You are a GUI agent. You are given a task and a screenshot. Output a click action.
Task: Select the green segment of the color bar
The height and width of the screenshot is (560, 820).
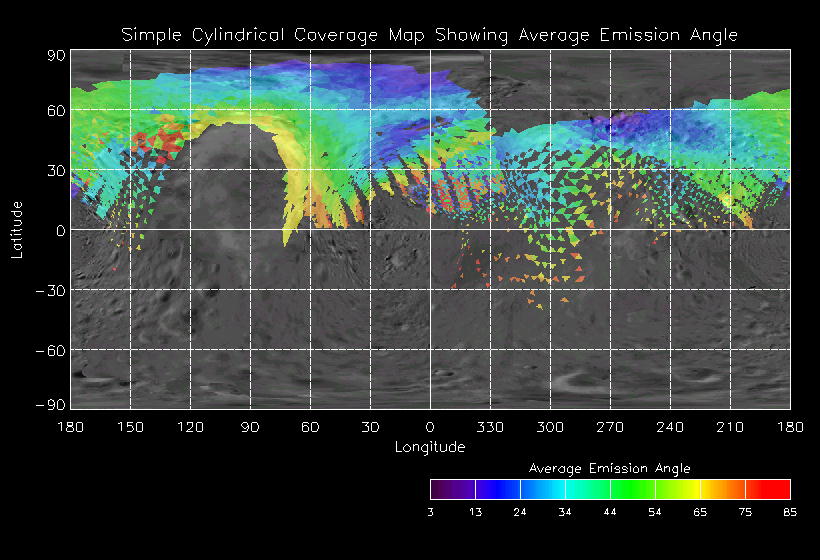(632, 489)
